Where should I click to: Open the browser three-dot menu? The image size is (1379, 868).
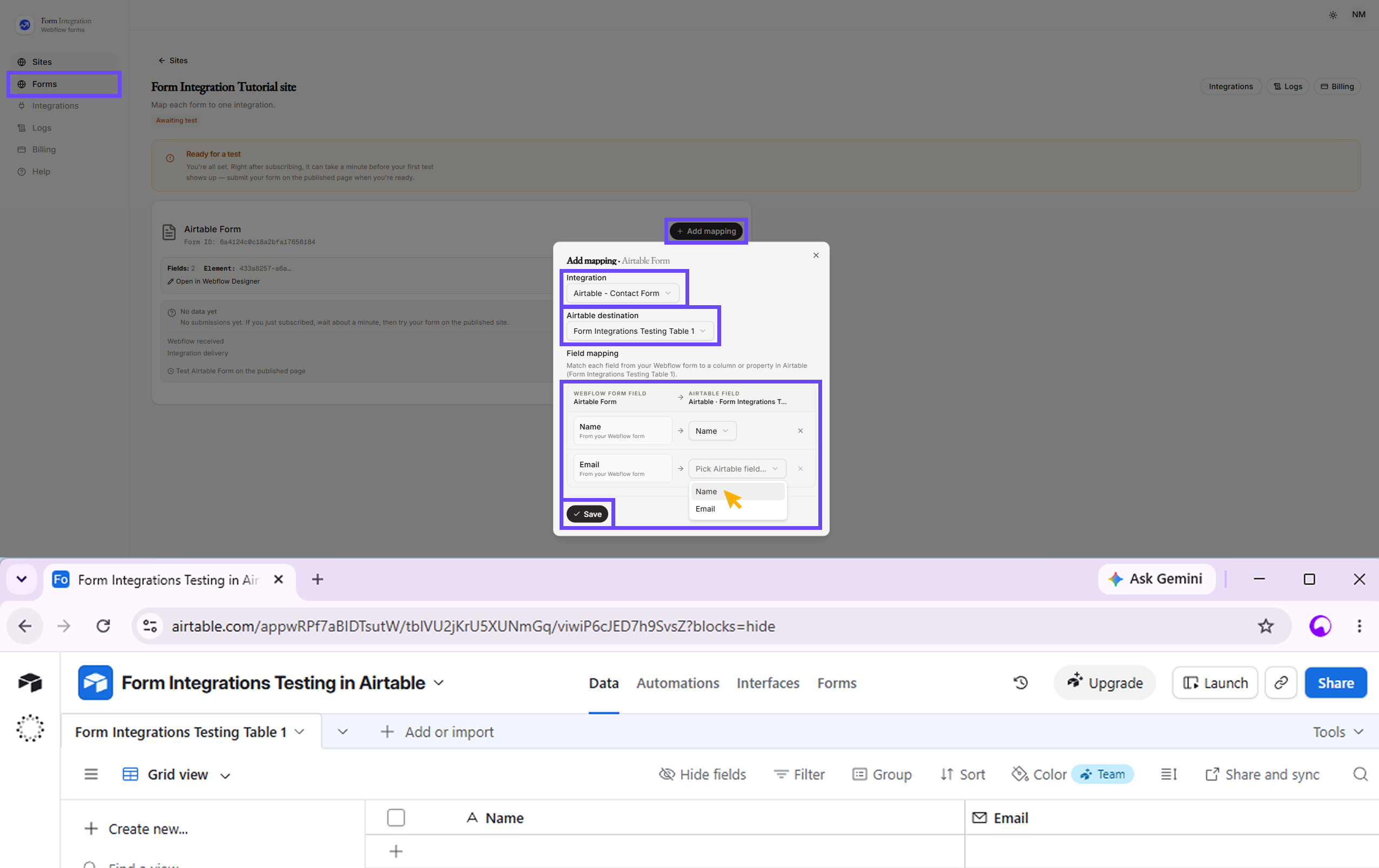click(x=1359, y=627)
